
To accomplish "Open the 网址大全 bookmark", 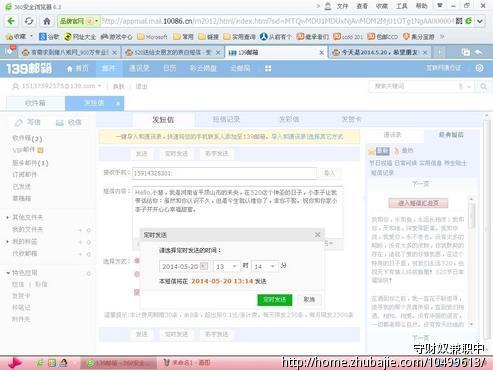I will pos(81,37).
